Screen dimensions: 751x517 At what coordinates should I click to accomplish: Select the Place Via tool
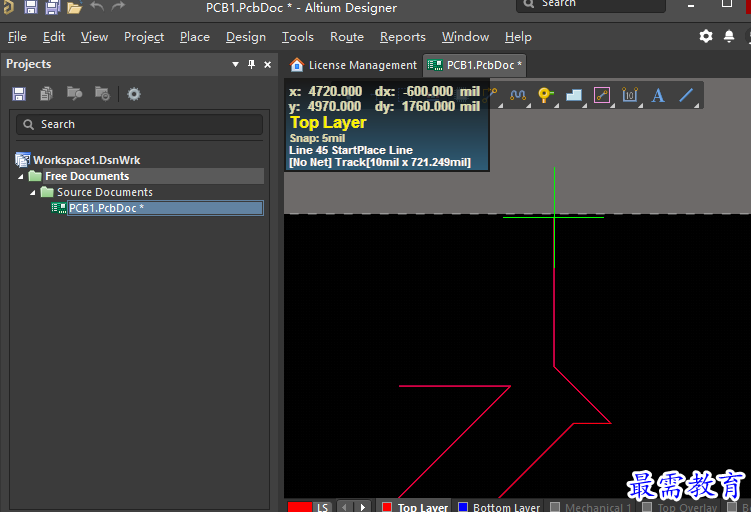point(545,95)
